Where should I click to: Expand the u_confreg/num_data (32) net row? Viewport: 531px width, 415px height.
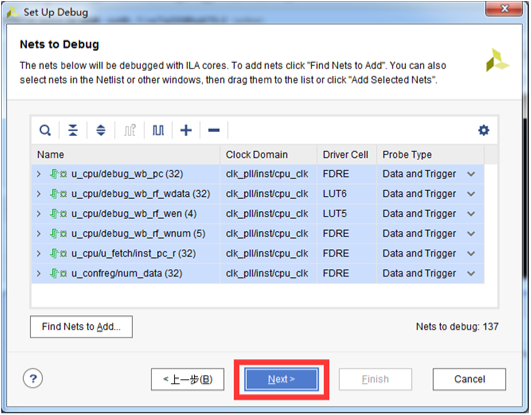click(x=39, y=274)
